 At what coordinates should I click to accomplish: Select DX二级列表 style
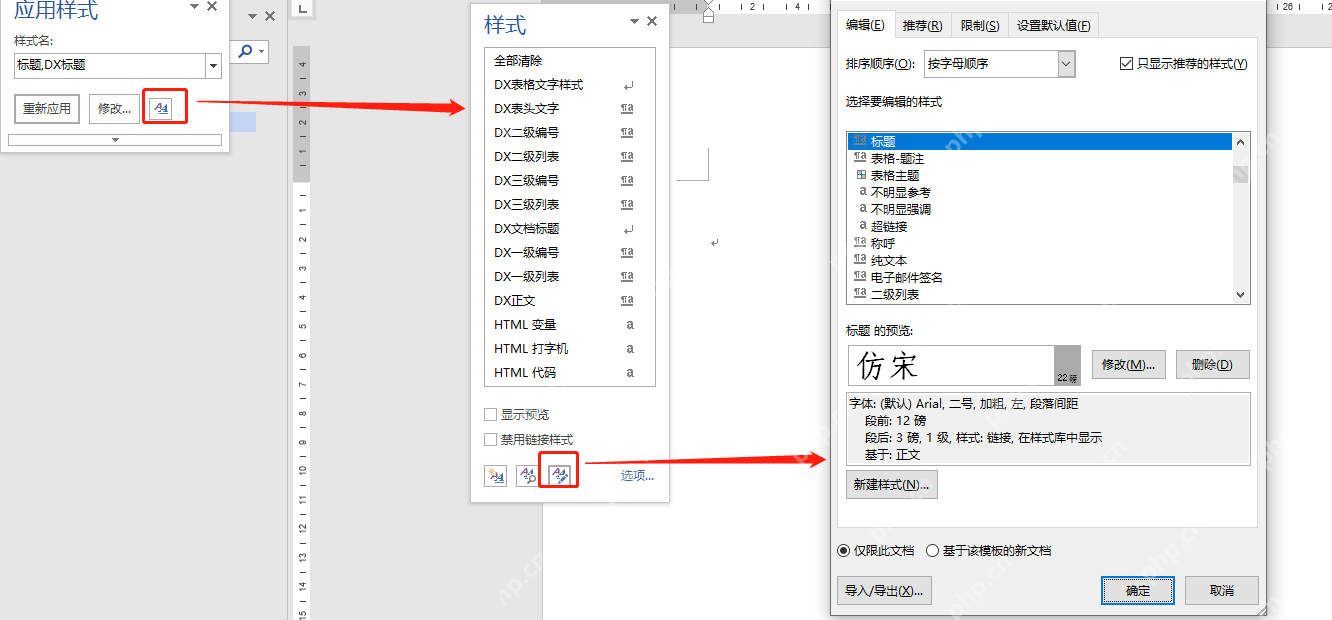569,157
